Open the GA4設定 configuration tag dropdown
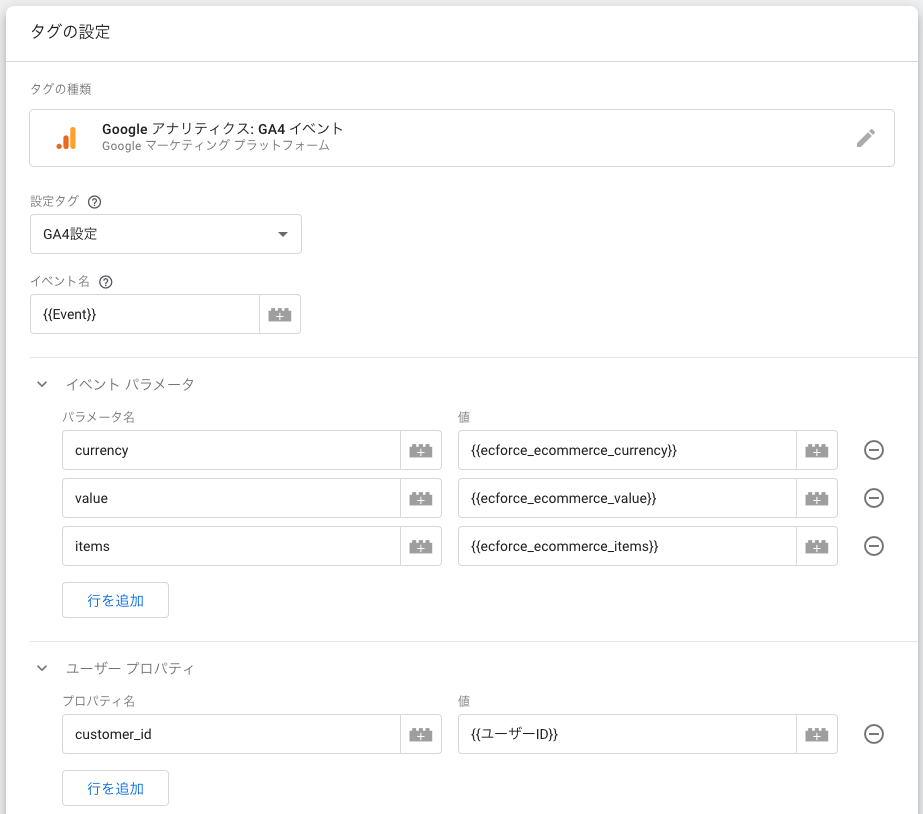The image size is (923, 814). point(166,234)
